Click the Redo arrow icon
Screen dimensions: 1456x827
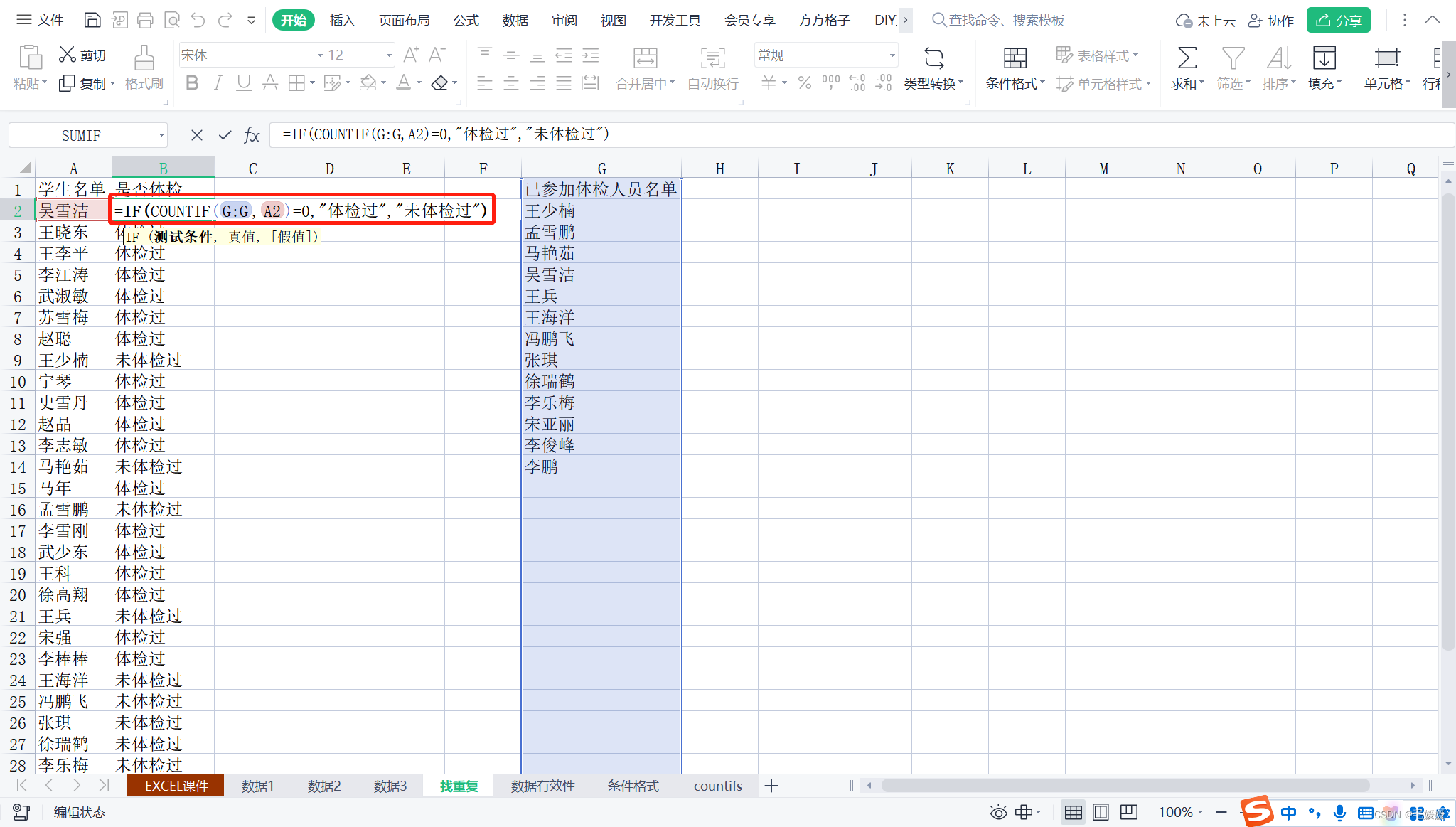[225, 20]
